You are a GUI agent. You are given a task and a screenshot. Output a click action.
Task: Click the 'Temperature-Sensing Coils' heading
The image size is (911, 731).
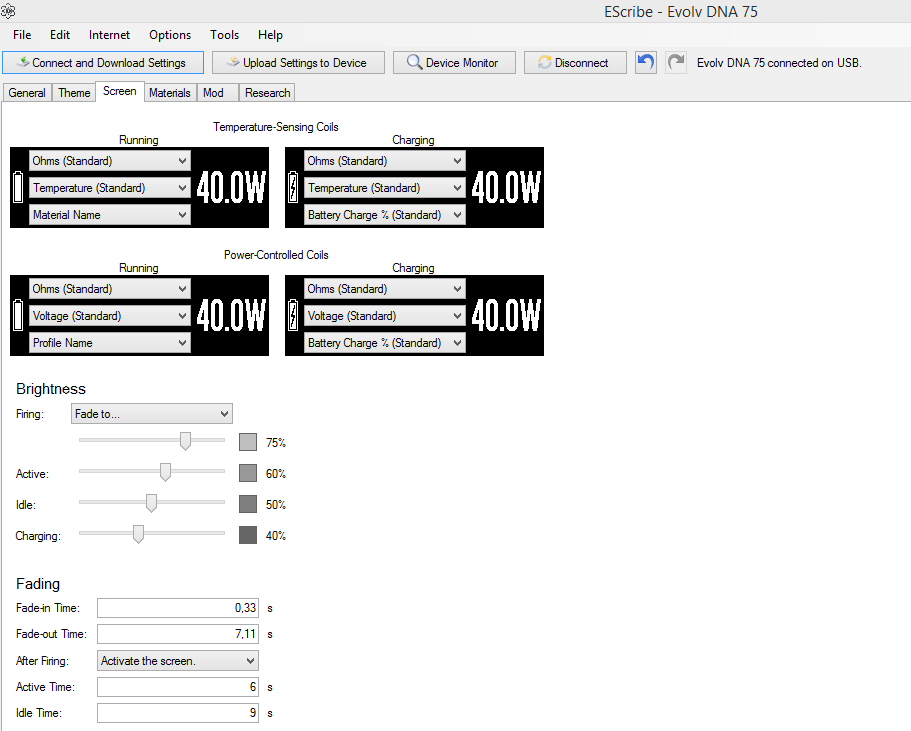(276, 127)
